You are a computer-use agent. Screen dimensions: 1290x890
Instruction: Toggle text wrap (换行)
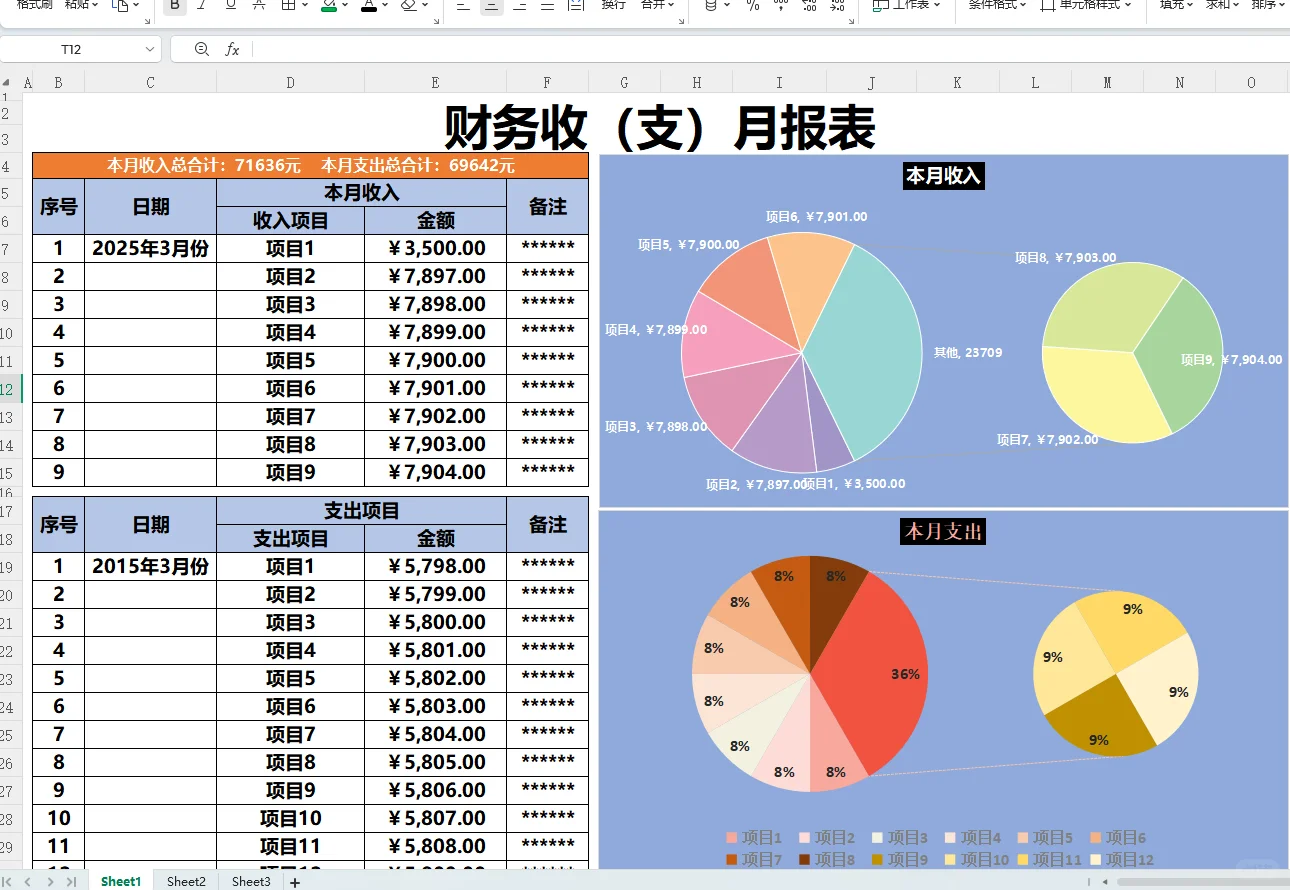point(613,5)
